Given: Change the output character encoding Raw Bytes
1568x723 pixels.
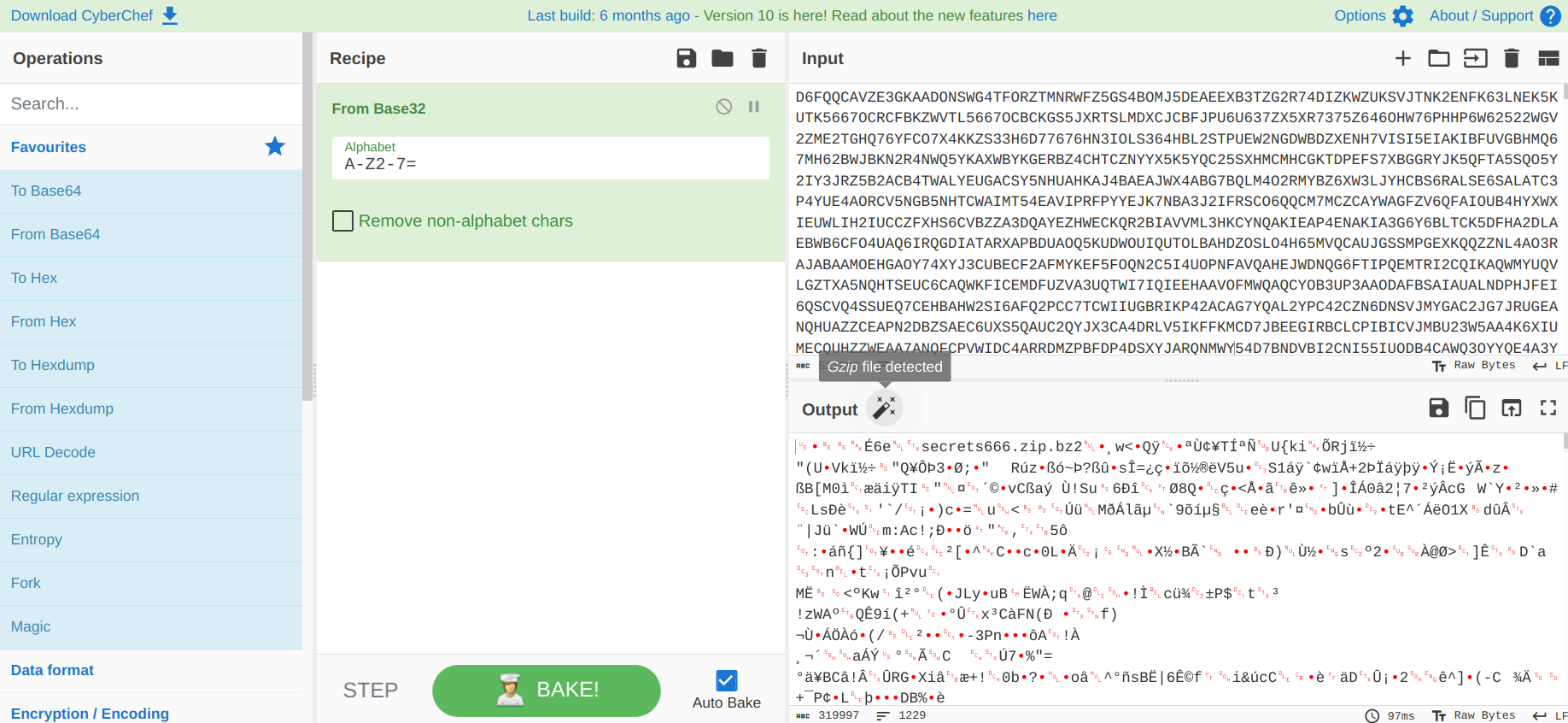Looking at the screenshot, I should pyautogui.click(x=1474, y=715).
